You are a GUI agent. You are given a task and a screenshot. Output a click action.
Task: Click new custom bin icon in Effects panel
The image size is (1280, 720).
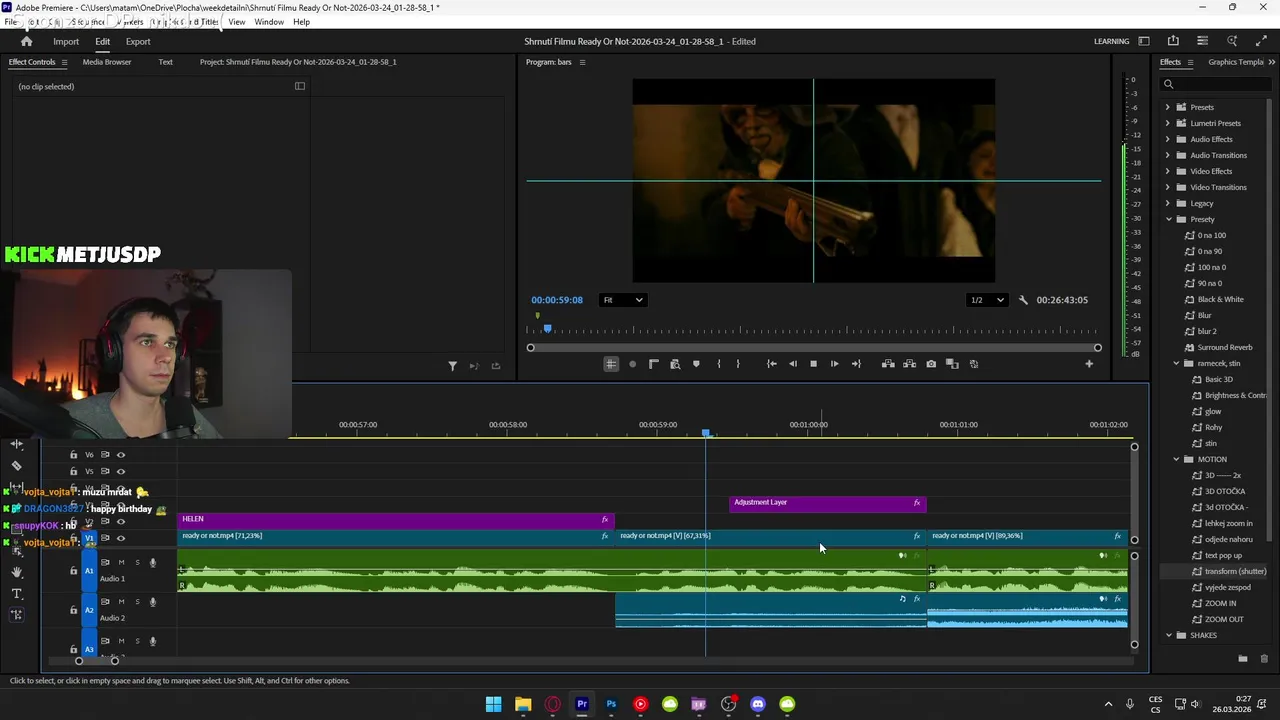coord(1243,659)
